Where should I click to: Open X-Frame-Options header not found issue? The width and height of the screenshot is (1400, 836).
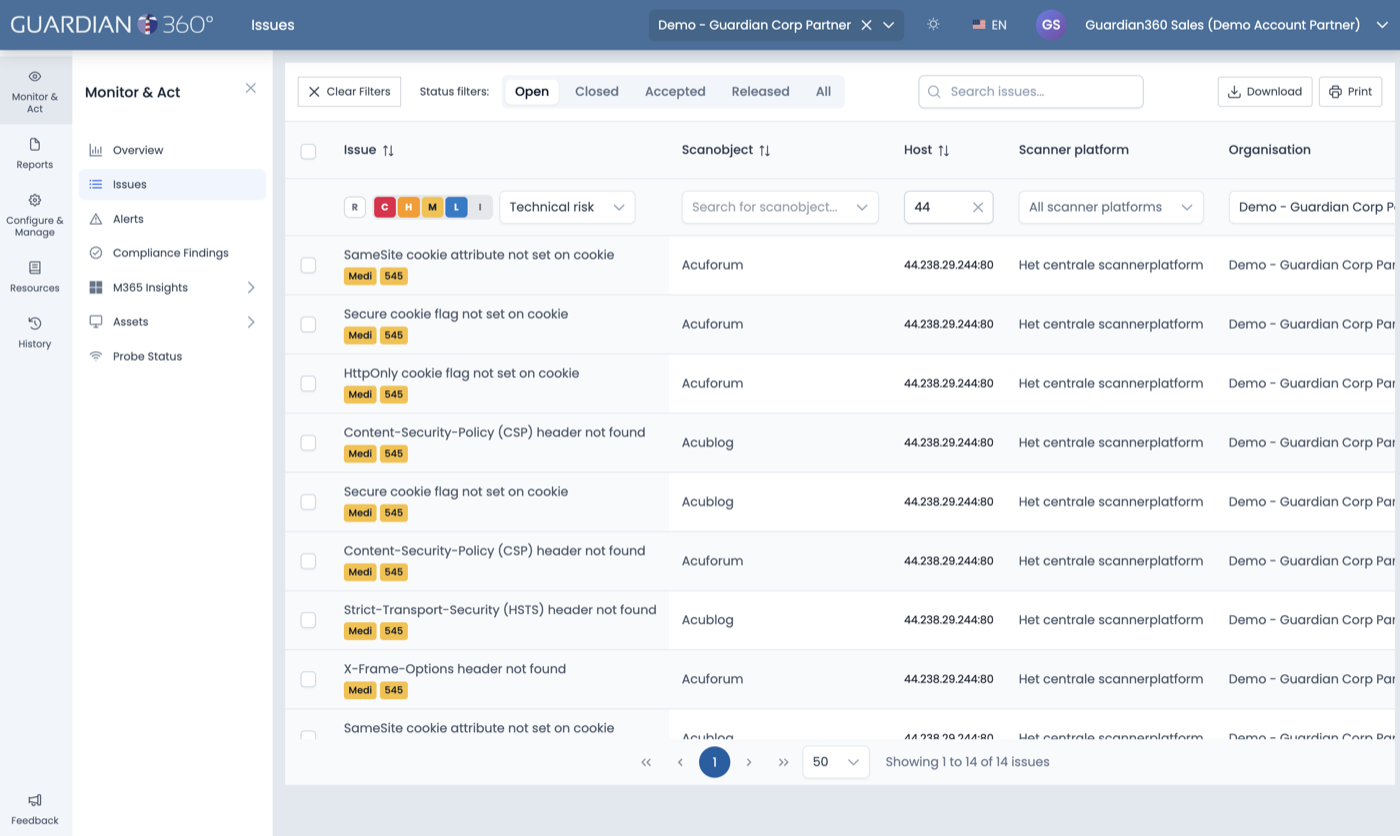point(455,669)
